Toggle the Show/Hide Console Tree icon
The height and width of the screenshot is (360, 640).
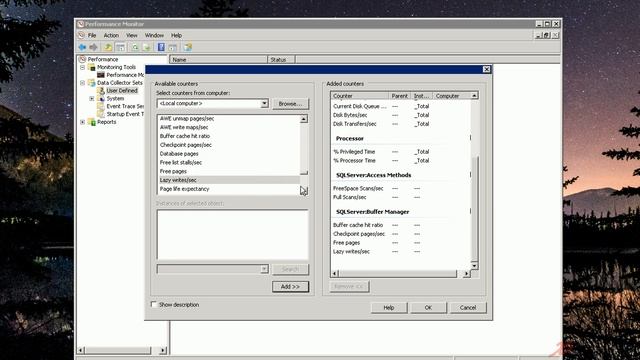click(120, 47)
